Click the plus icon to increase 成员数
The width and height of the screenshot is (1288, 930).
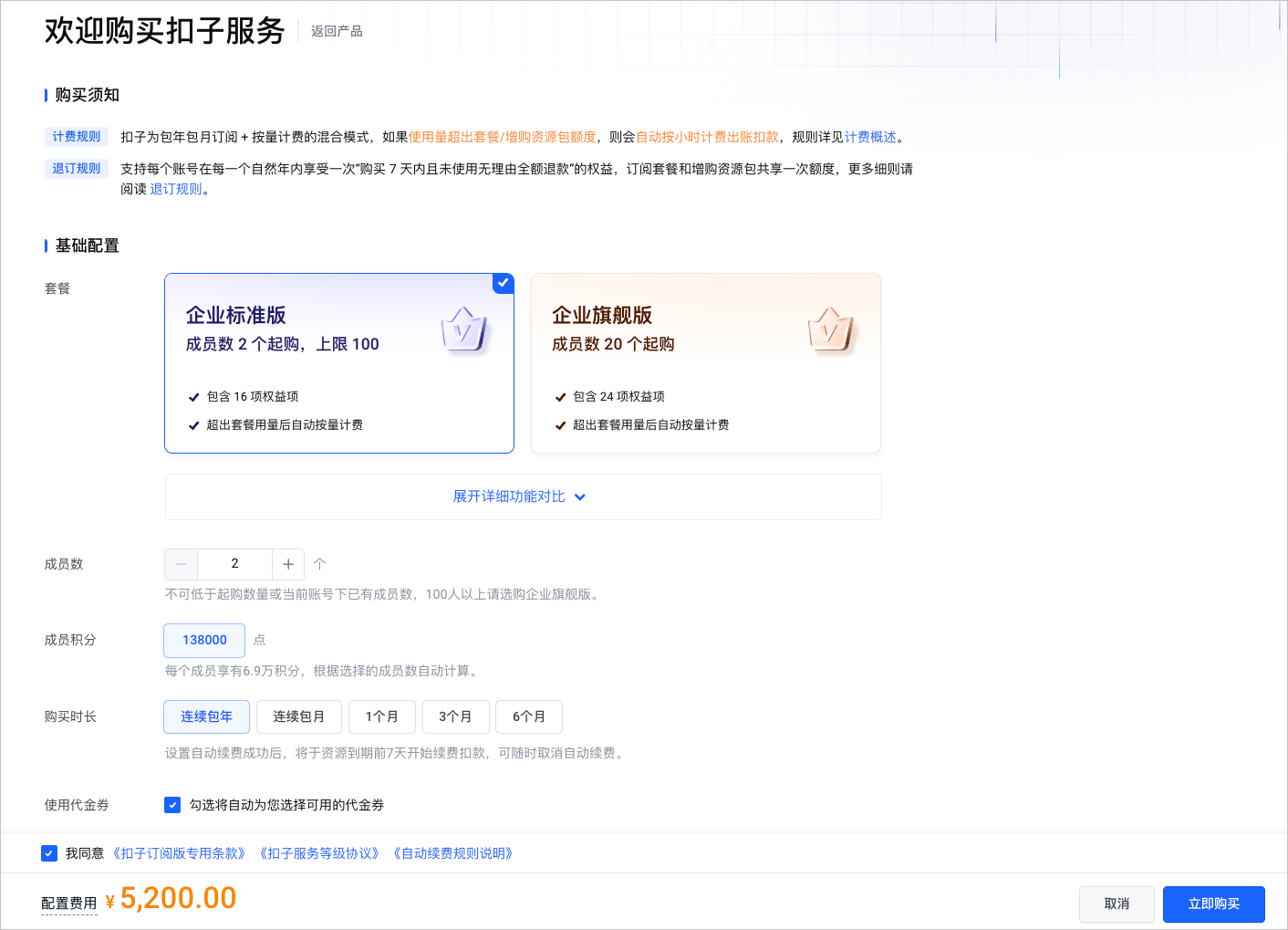tap(288, 564)
